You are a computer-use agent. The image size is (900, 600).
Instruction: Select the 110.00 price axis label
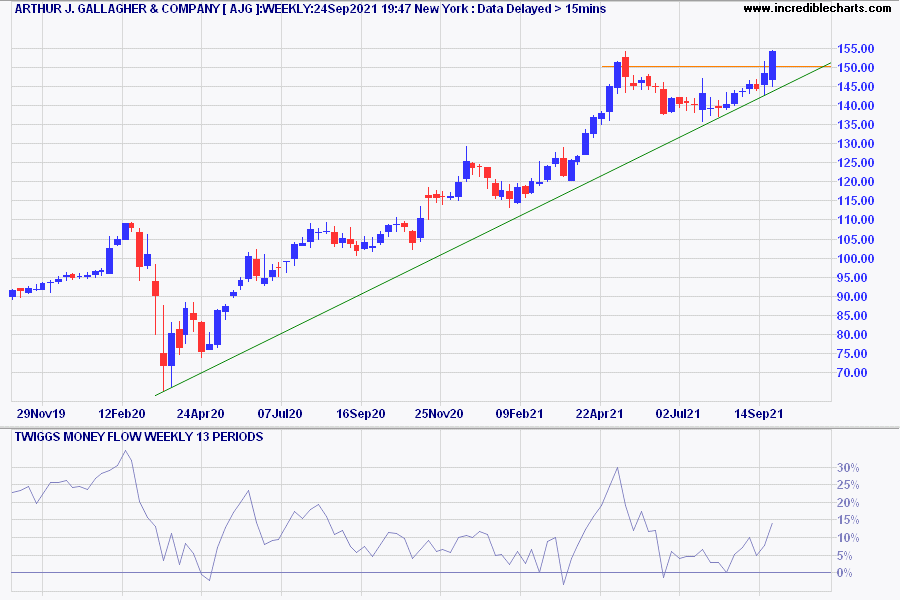point(856,220)
